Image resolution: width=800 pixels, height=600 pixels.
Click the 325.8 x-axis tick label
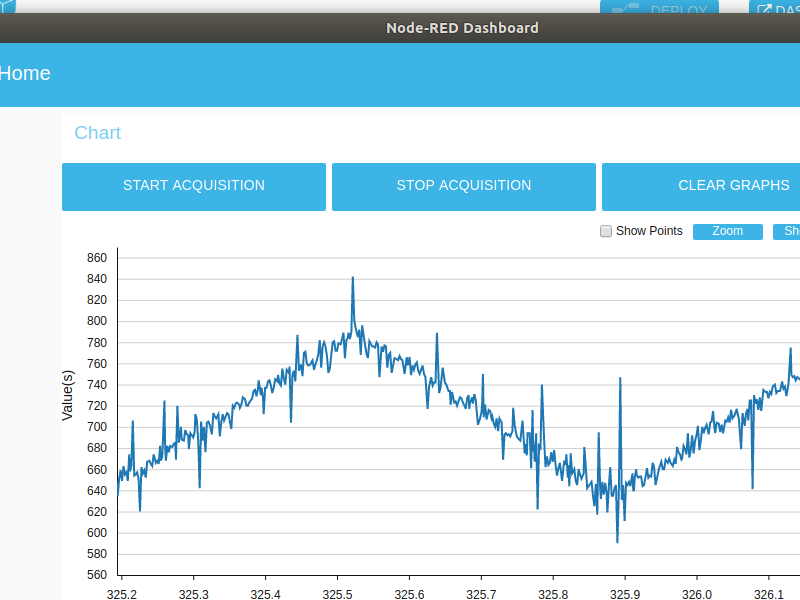(553, 594)
